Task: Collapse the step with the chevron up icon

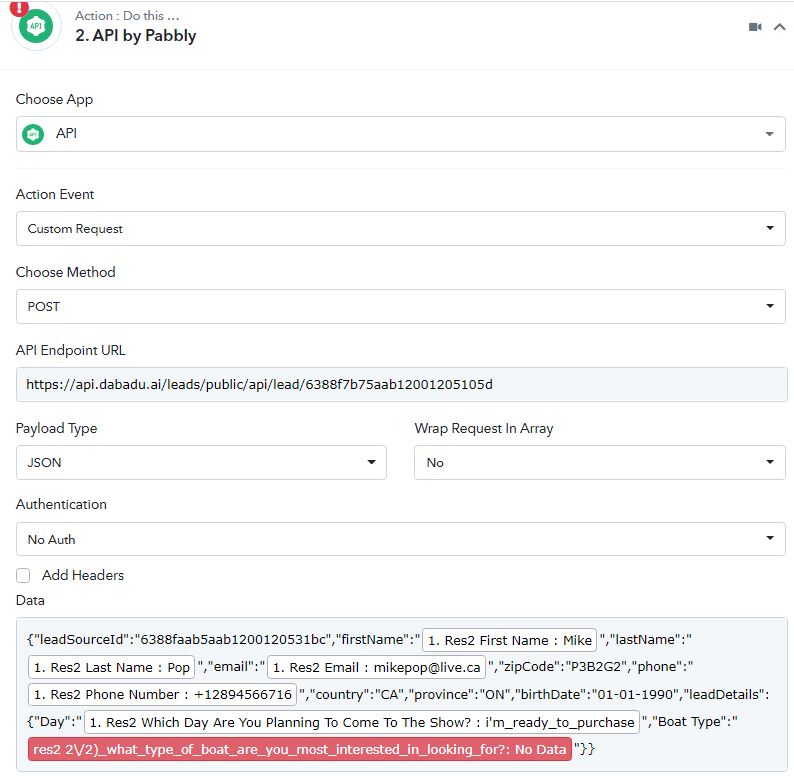Action: [x=779, y=27]
